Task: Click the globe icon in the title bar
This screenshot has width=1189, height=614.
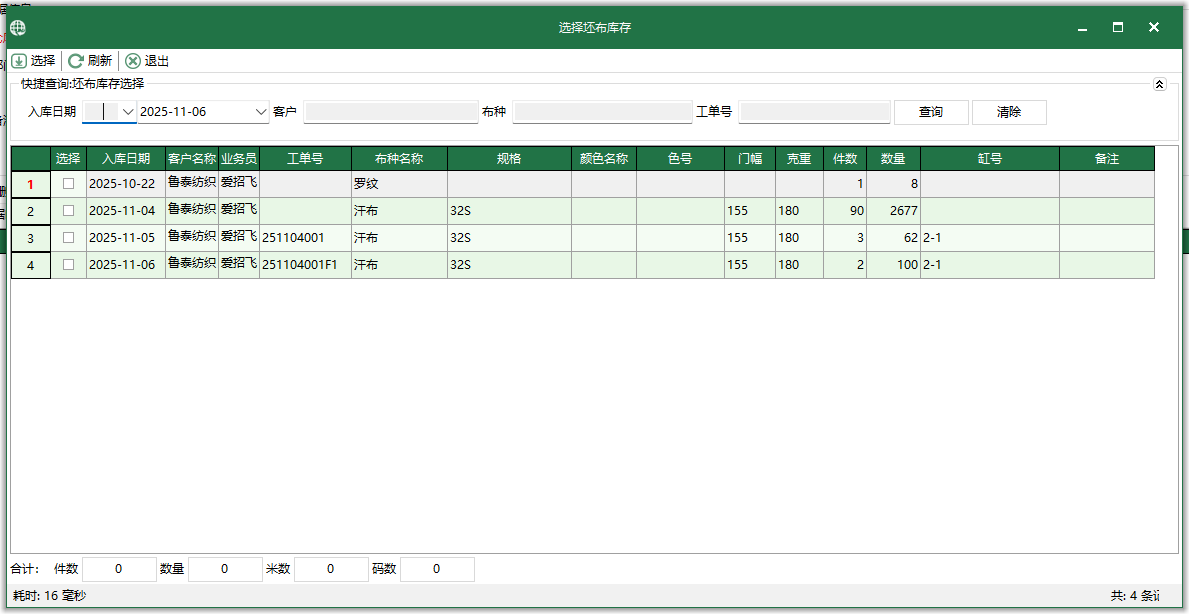Action: 17,27
